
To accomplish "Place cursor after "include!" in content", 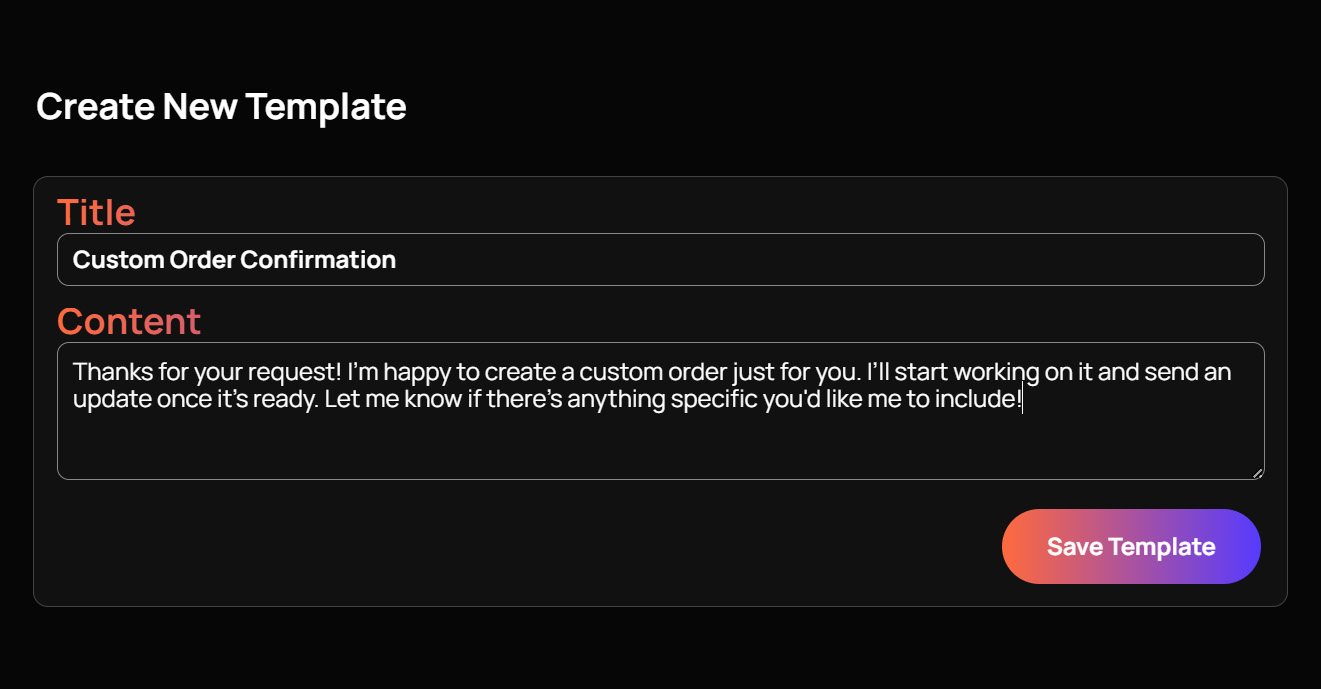I will coord(1022,401).
